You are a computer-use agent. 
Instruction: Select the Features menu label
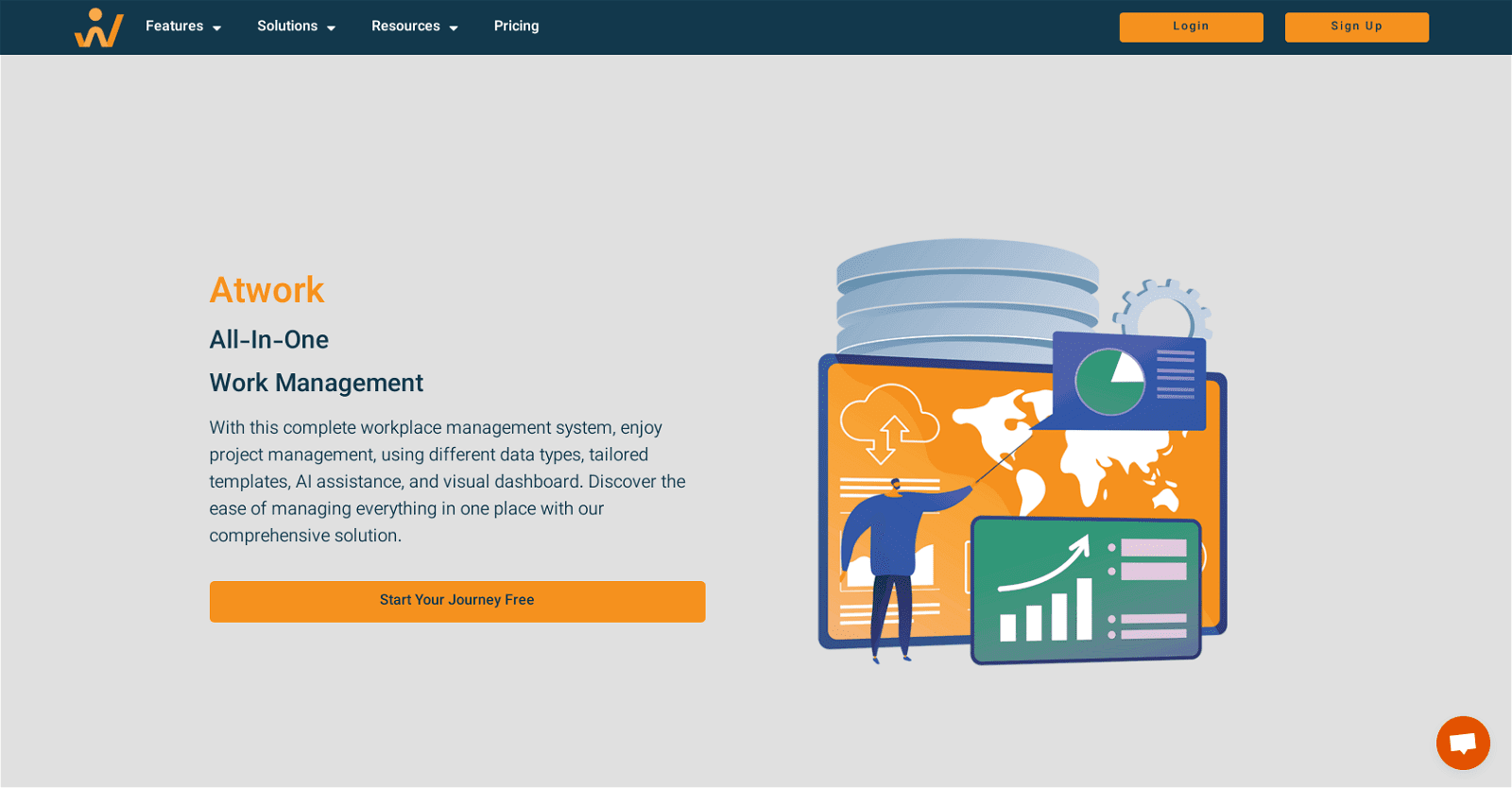pyautogui.click(x=174, y=26)
